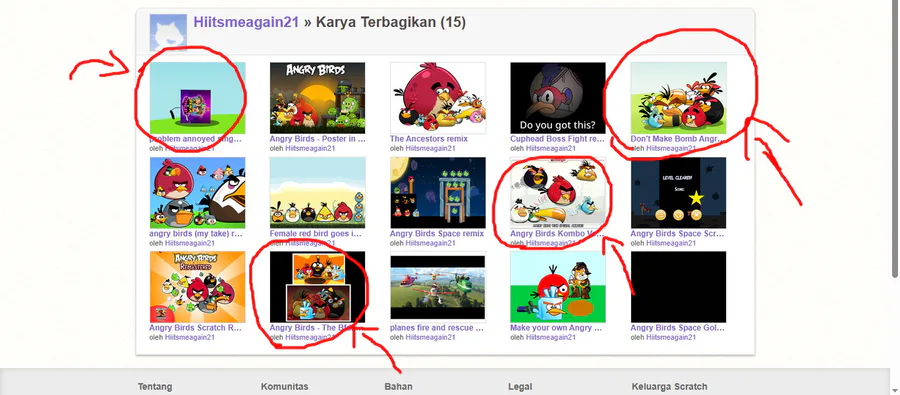
Task: Open planes fire and rescue thumbnail
Action: pos(438,287)
